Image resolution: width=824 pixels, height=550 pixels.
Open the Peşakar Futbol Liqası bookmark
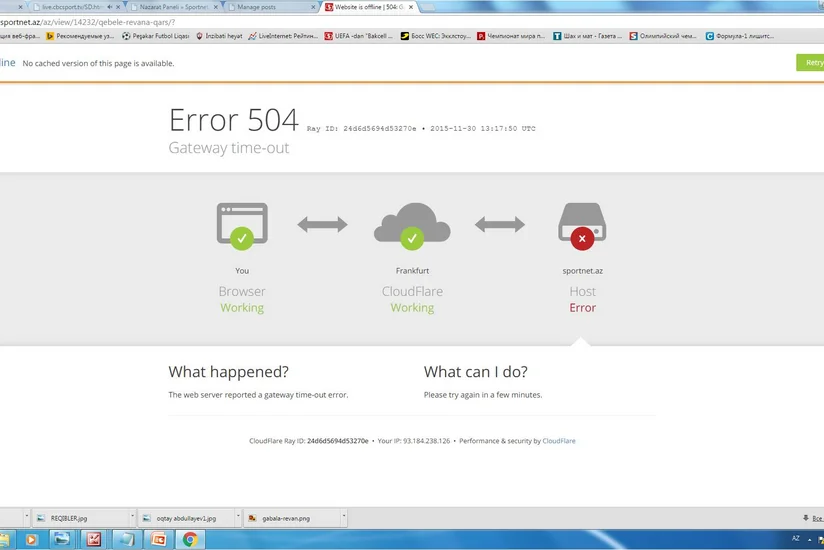pos(156,36)
